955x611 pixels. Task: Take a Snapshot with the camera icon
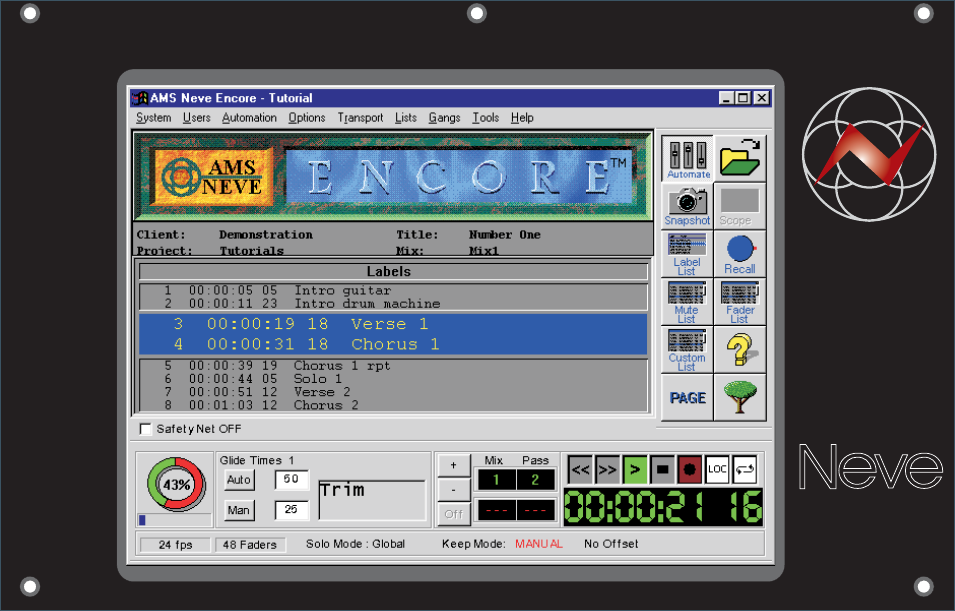click(x=687, y=207)
